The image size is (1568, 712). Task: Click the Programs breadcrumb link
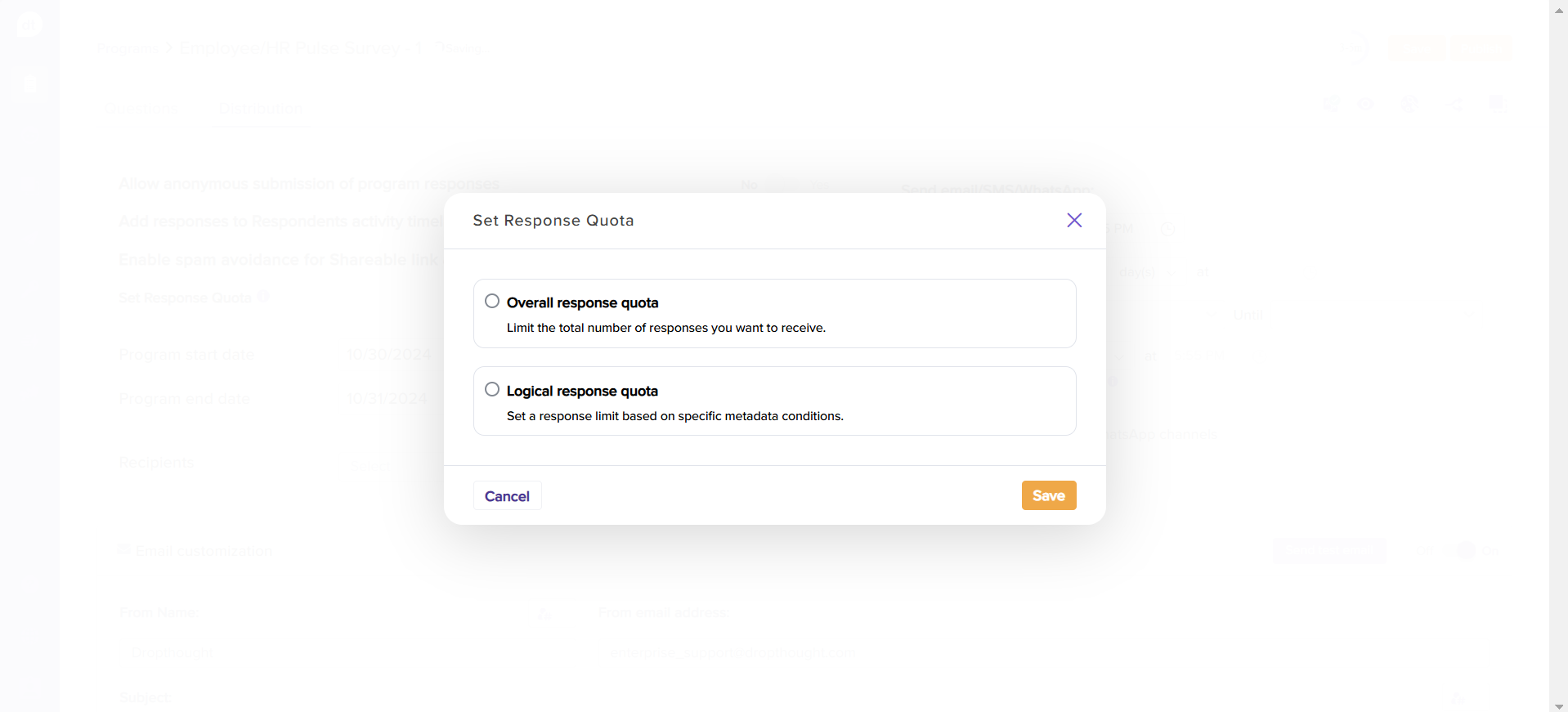click(x=127, y=49)
